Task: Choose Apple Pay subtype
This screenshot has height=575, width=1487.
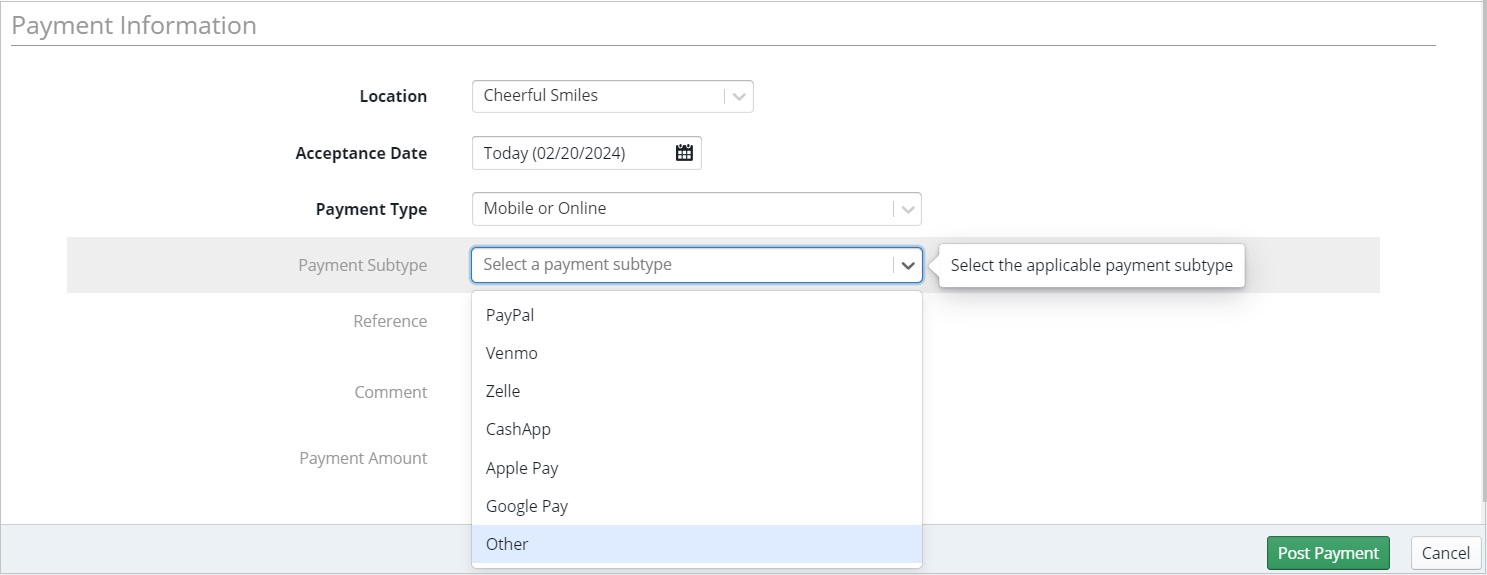Action: click(696, 468)
